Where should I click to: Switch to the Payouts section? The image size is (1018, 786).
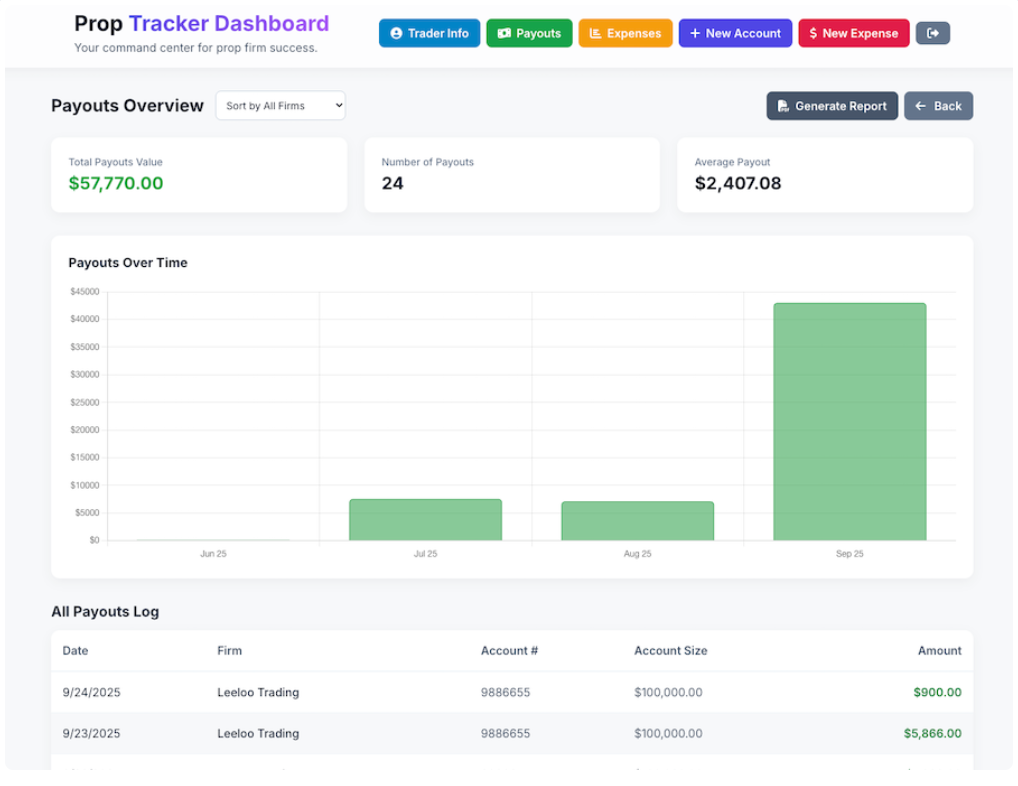(529, 33)
